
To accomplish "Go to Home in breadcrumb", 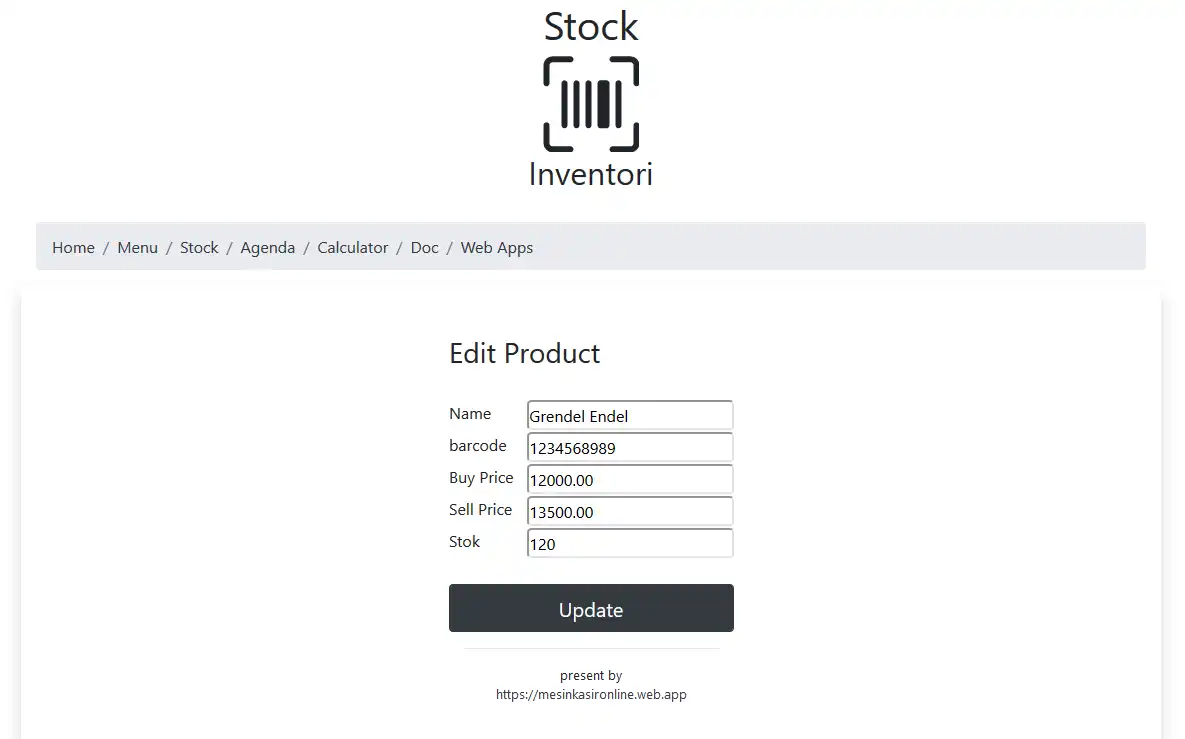I will (73, 248).
